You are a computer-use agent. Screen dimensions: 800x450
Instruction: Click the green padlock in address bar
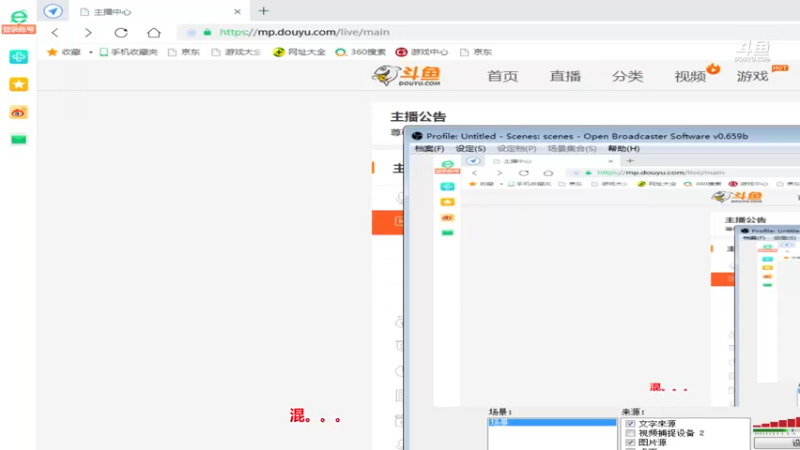pos(207,32)
